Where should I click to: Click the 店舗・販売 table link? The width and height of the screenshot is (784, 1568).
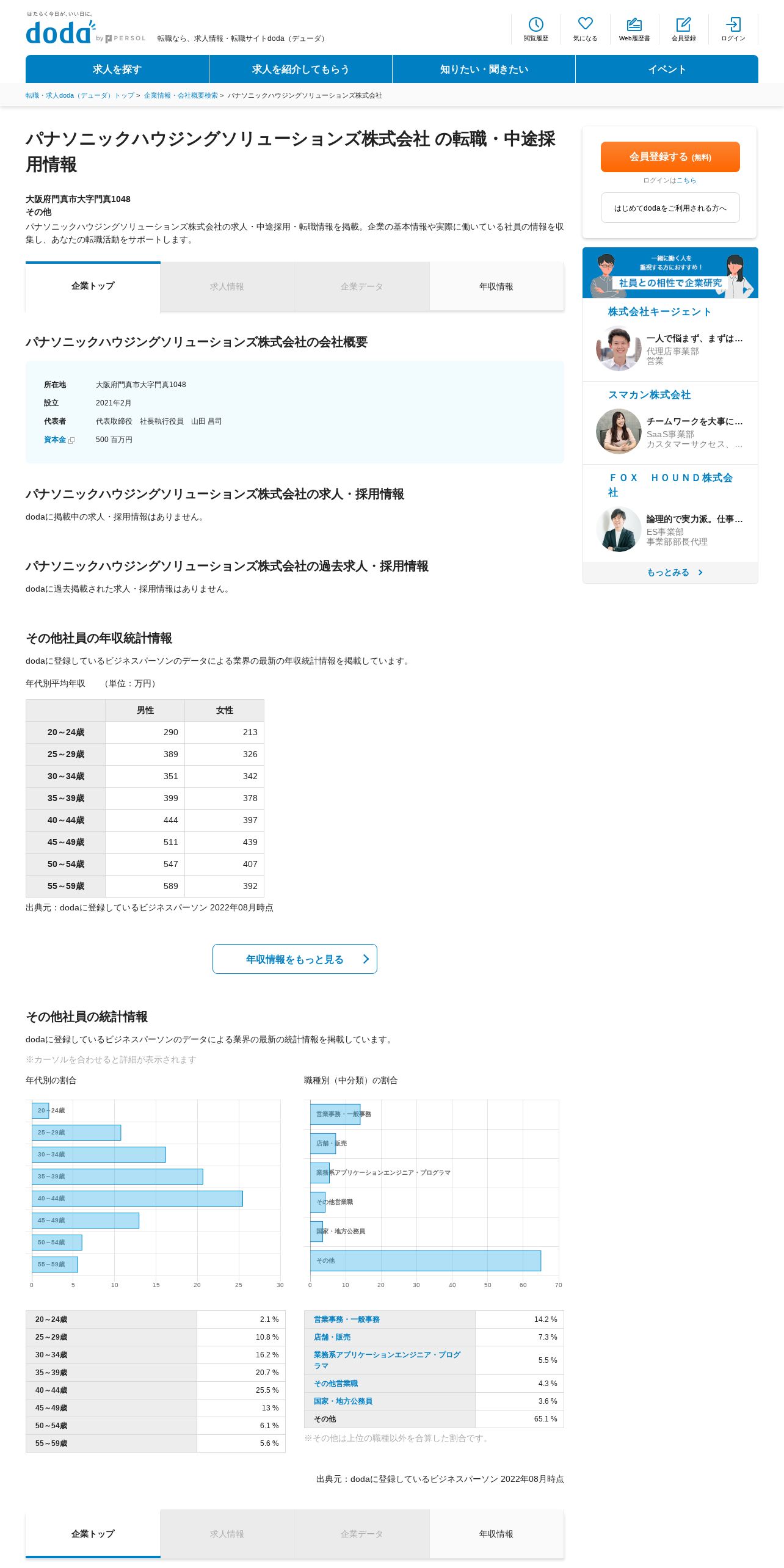tap(332, 1337)
